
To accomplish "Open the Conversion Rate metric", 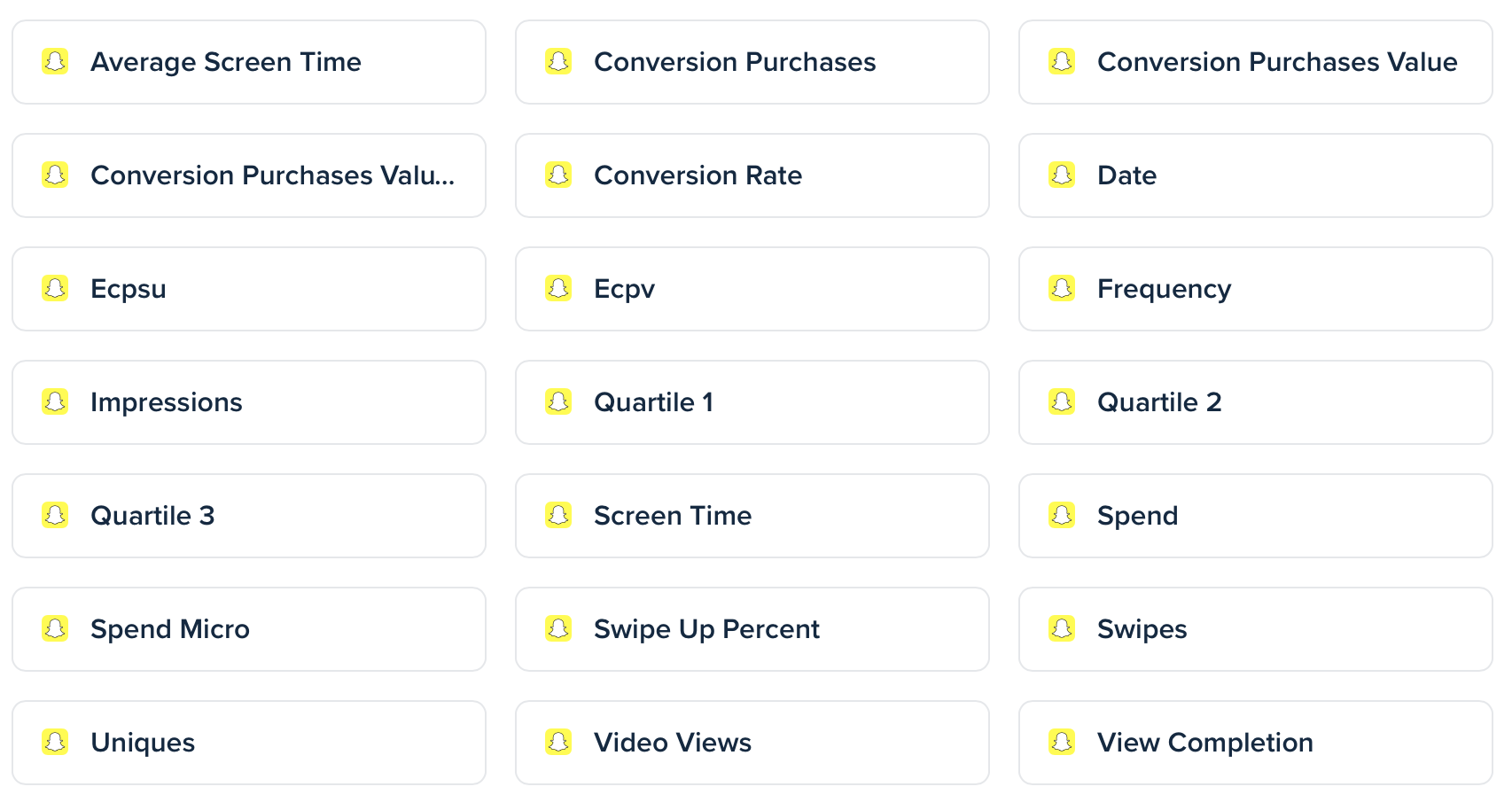I will click(752, 175).
